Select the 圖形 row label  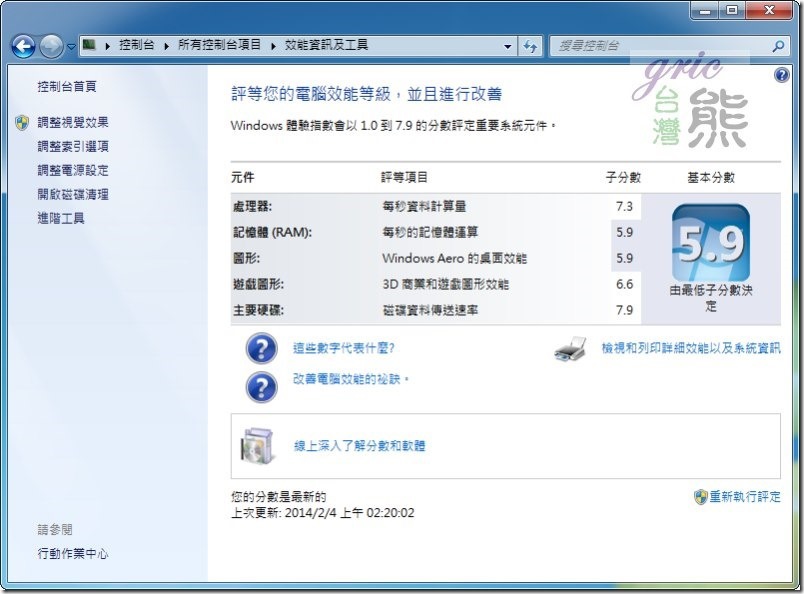pos(247,258)
